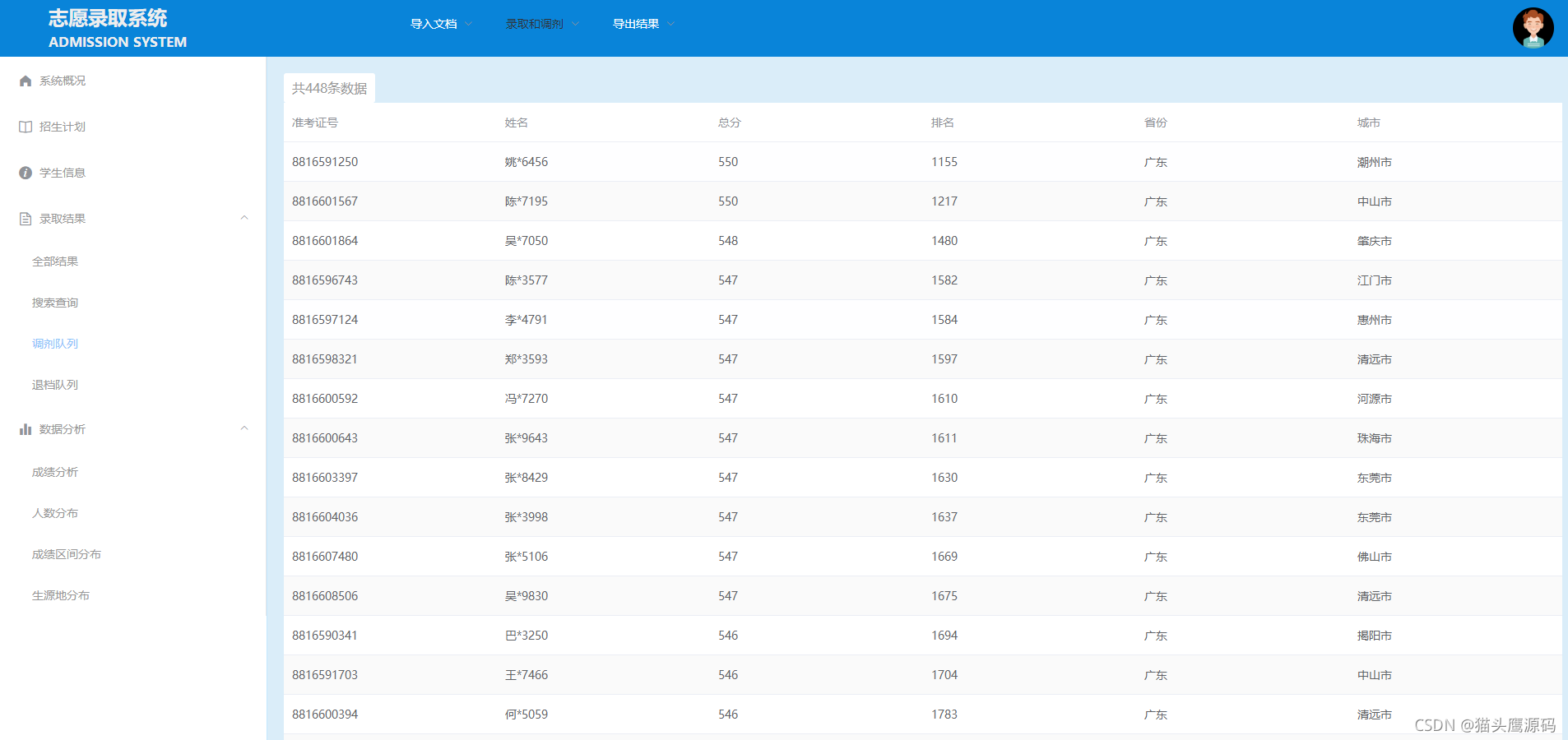Click the 共448条数据 label
The image size is (1568, 740).
pyautogui.click(x=329, y=88)
